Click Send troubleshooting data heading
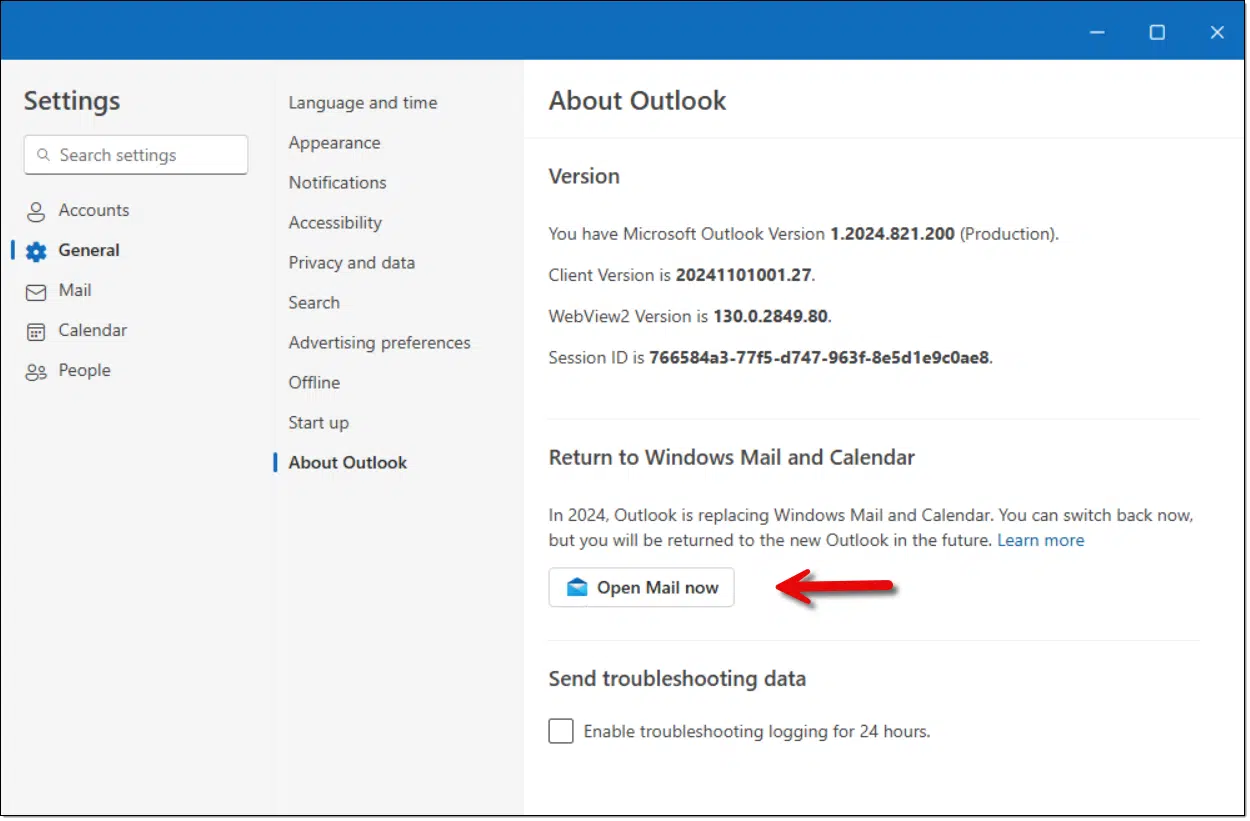The height and width of the screenshot is (821, 1250). point(677,679)
